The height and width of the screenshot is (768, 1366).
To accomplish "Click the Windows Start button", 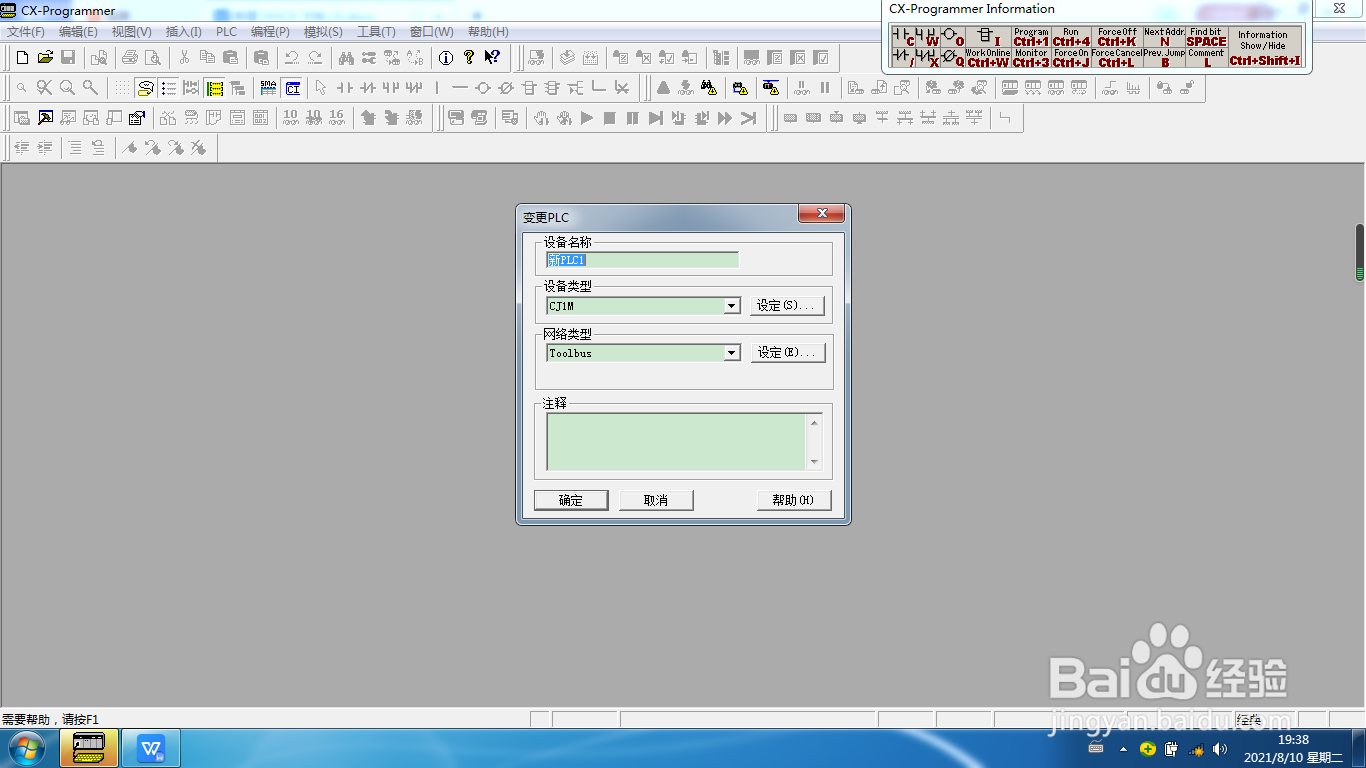I will point(25,748).
